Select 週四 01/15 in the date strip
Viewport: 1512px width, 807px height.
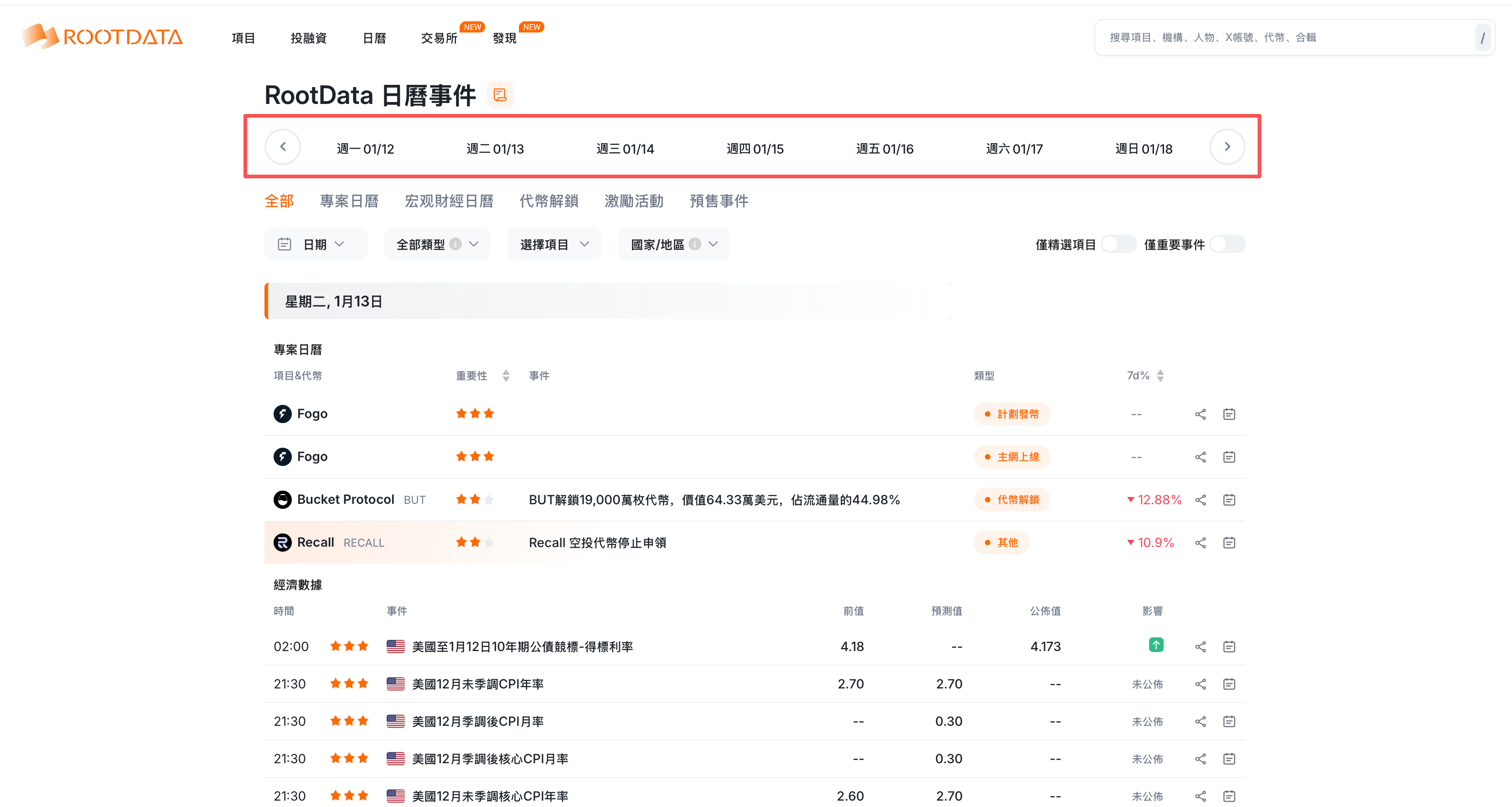point(755,149)
